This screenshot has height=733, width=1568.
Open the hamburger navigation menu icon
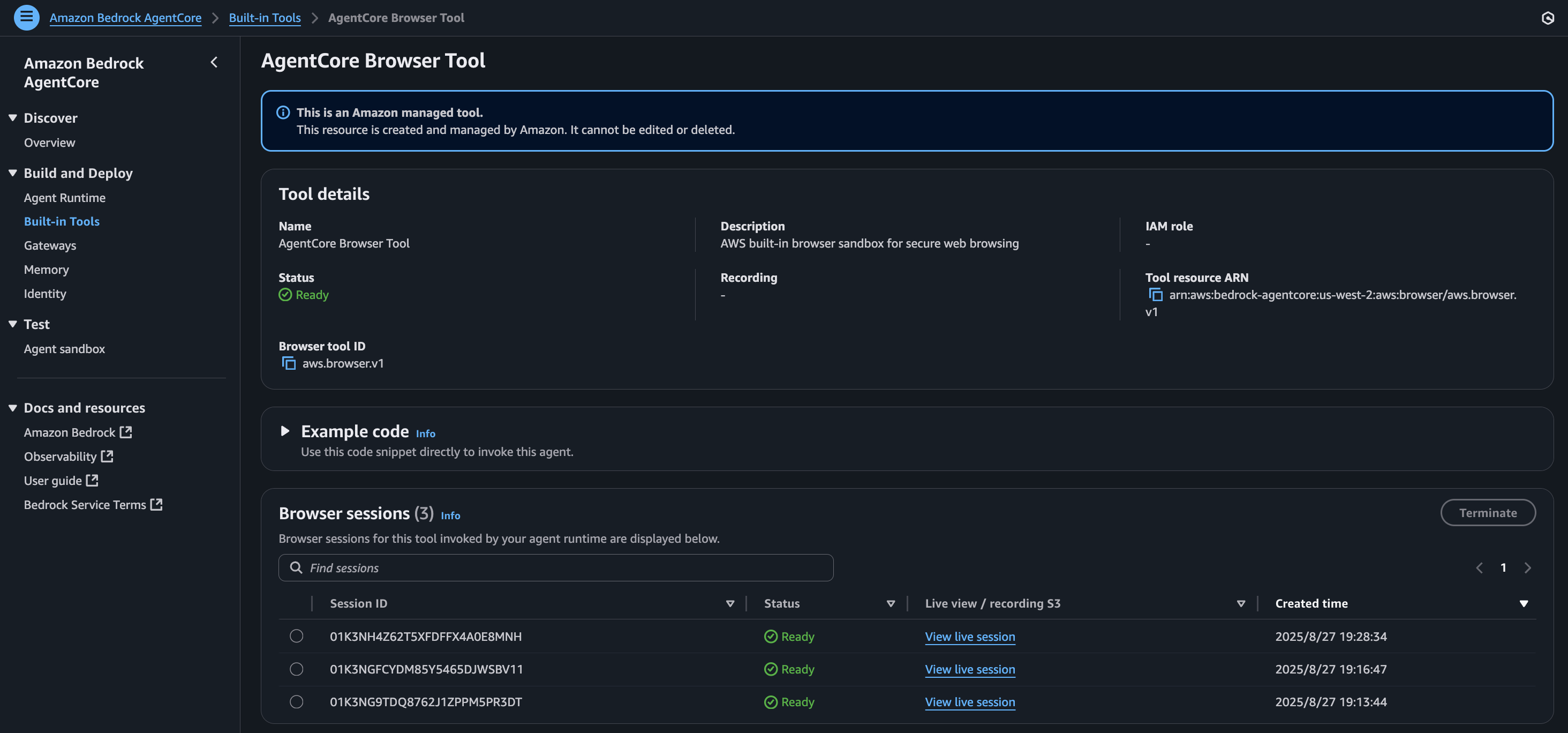coord(26,17)
